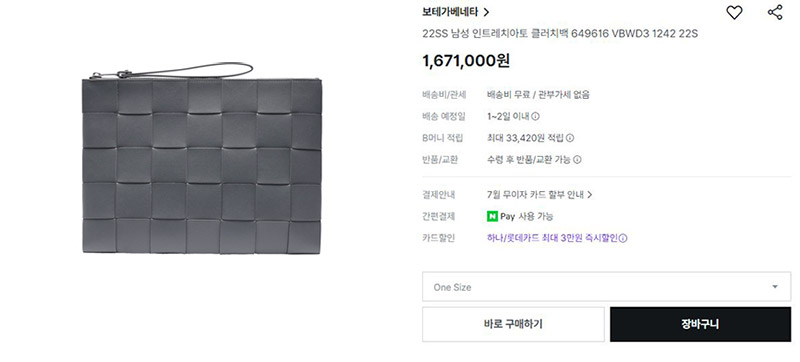Open 하나/롯데카드 최대 3만원 즉시할인 link
The width and height of the screenshot is (800, 362).
[552, 238]
